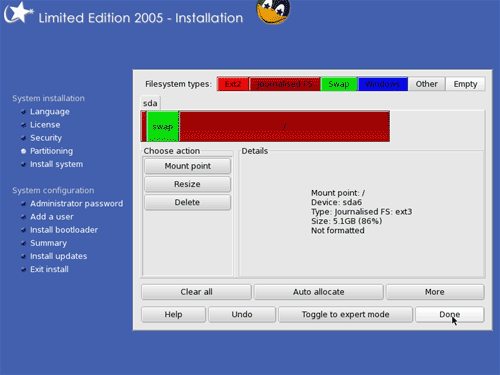Click the Clear all button
500x375 pixels.
coord(196,292)
